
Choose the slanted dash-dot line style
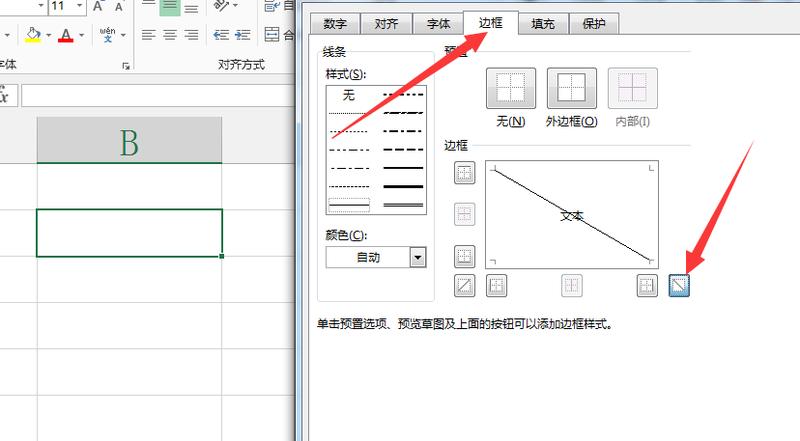[x=403, y=113]
